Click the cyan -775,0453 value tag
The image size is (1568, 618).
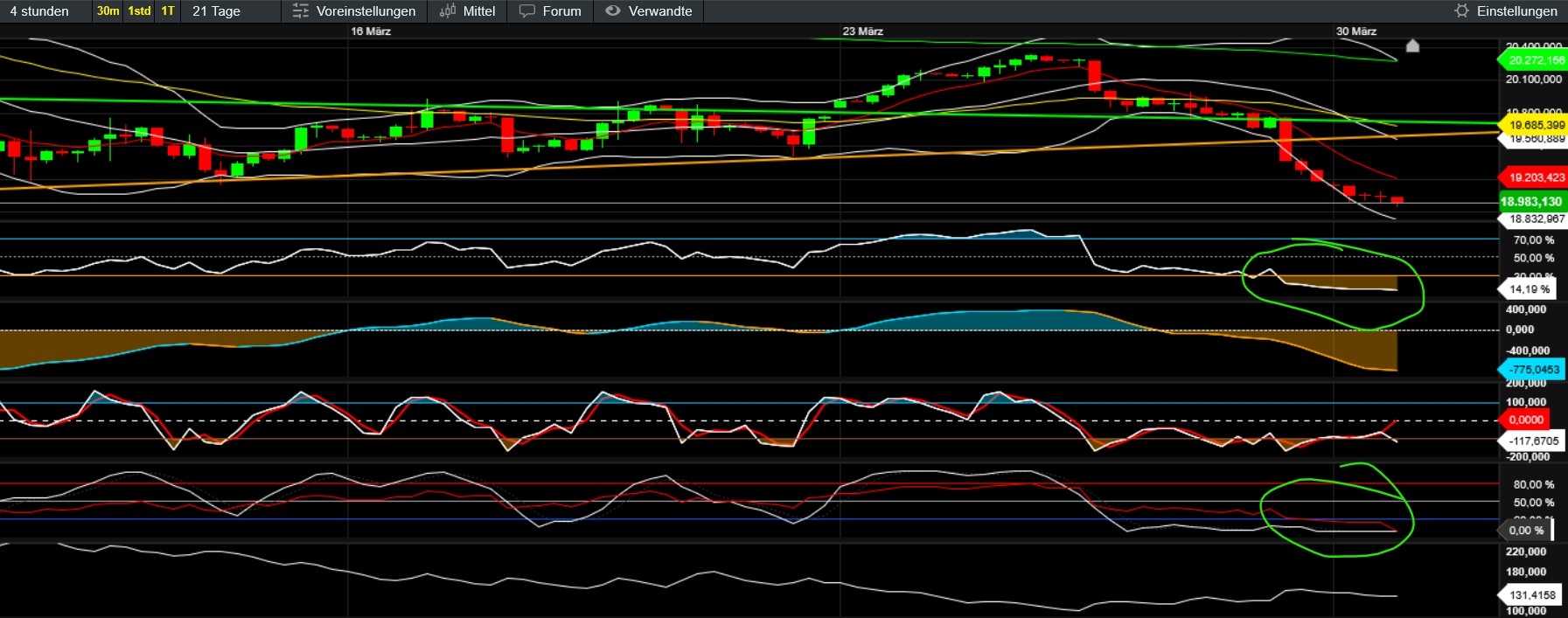click(x=1532, y=370)
